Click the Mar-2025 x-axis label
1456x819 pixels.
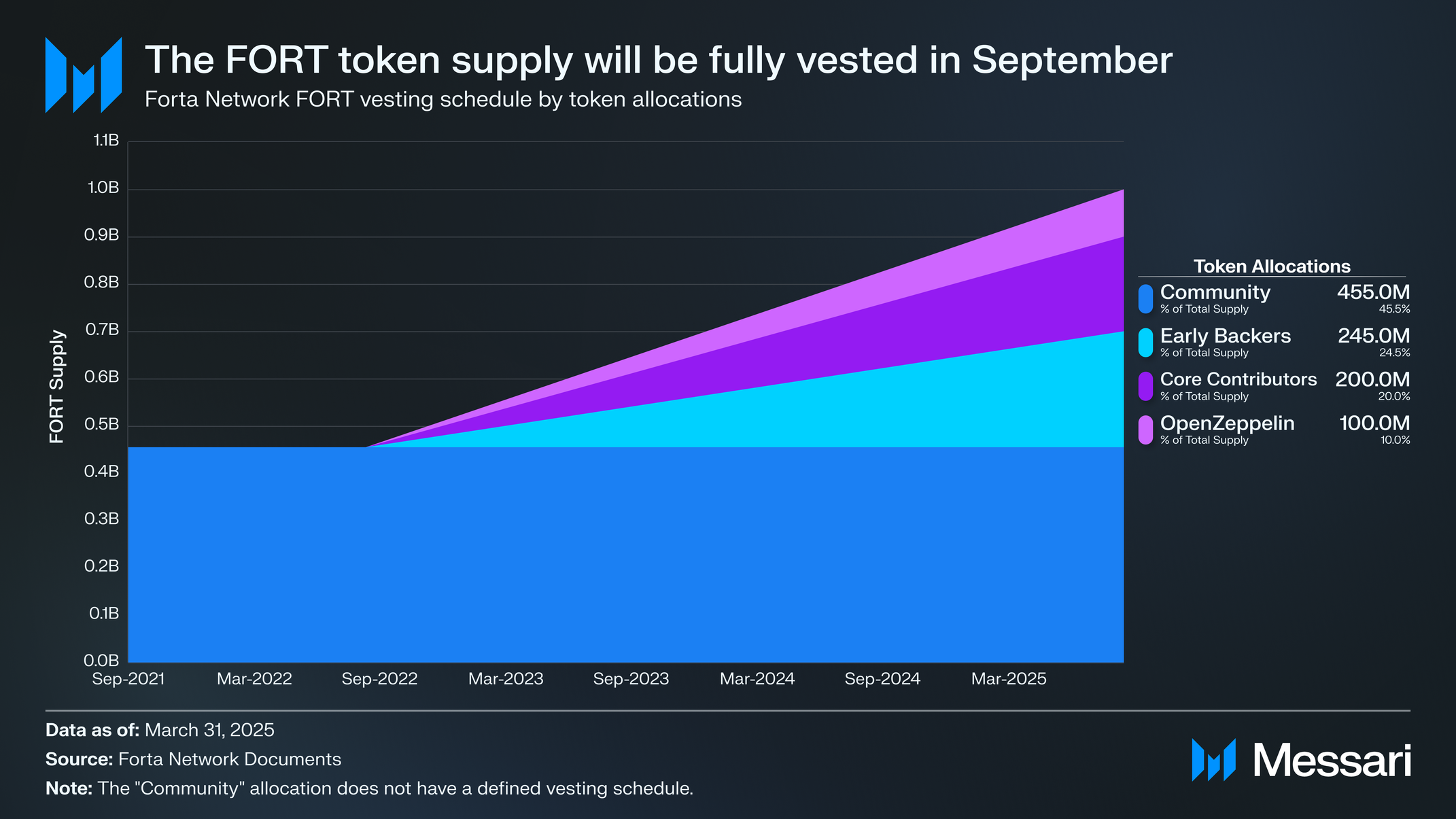(x=1009, y=678)
